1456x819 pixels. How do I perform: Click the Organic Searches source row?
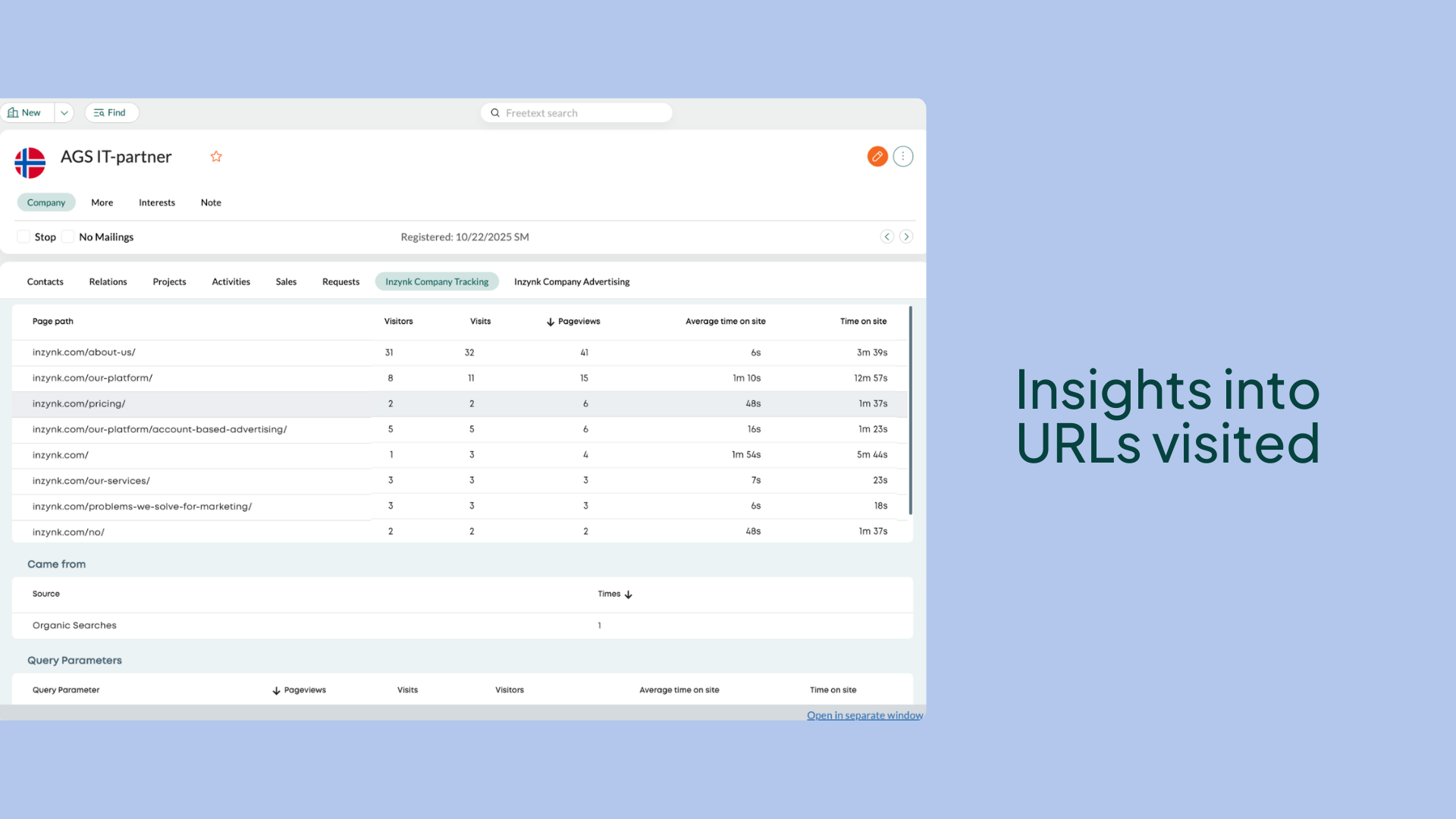pos(463,626)
